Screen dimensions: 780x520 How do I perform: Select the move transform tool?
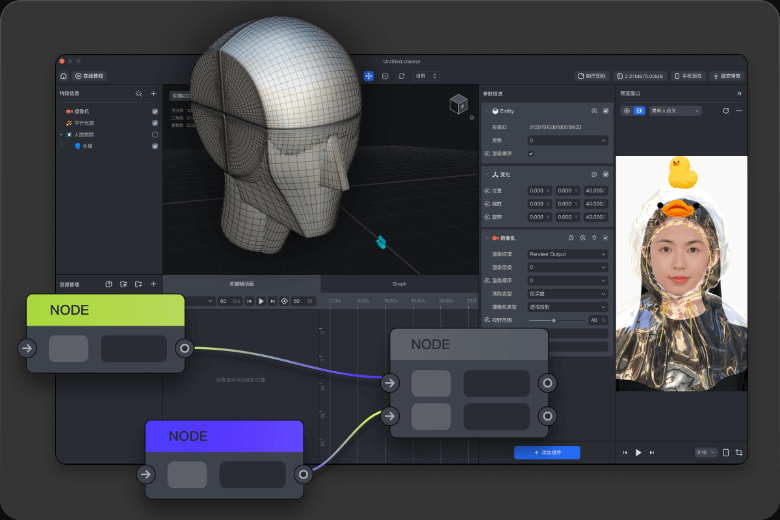pos(368,76)
